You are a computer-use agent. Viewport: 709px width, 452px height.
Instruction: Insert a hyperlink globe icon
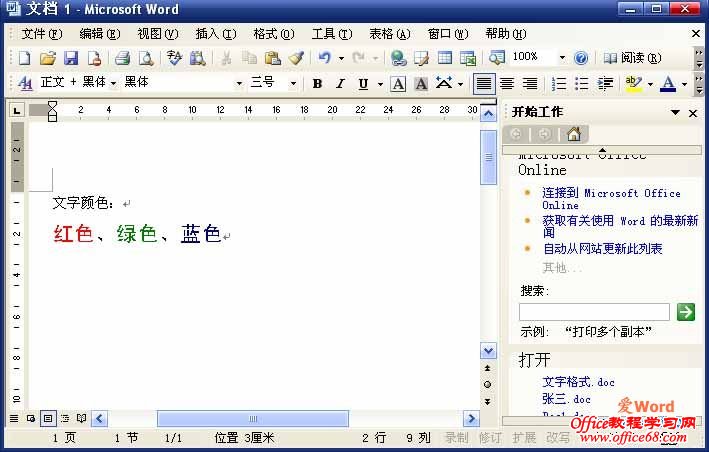[398, 58]
